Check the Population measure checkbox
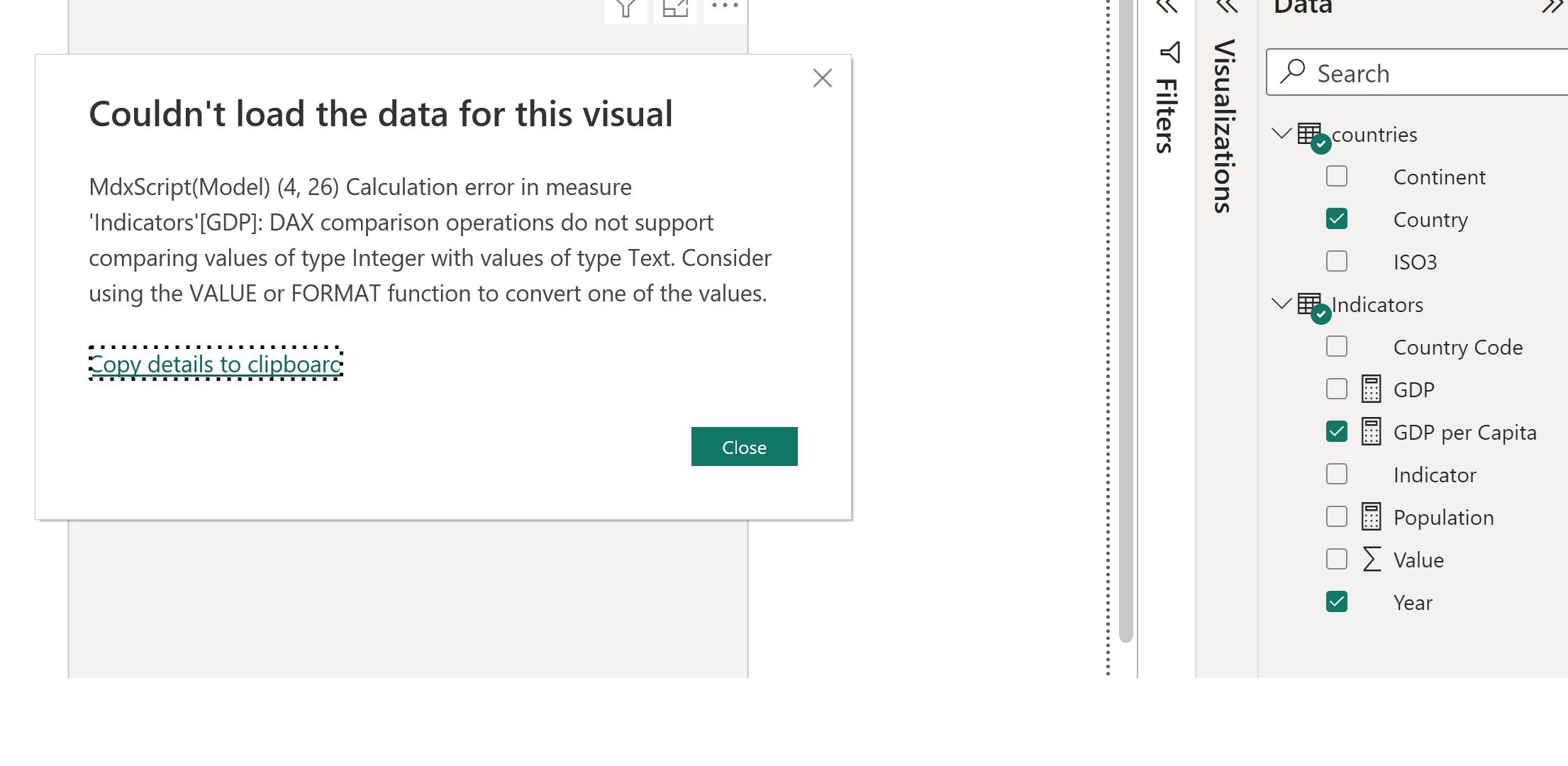Screen dimensions: 1568x766 click(x=1337, y=516)
